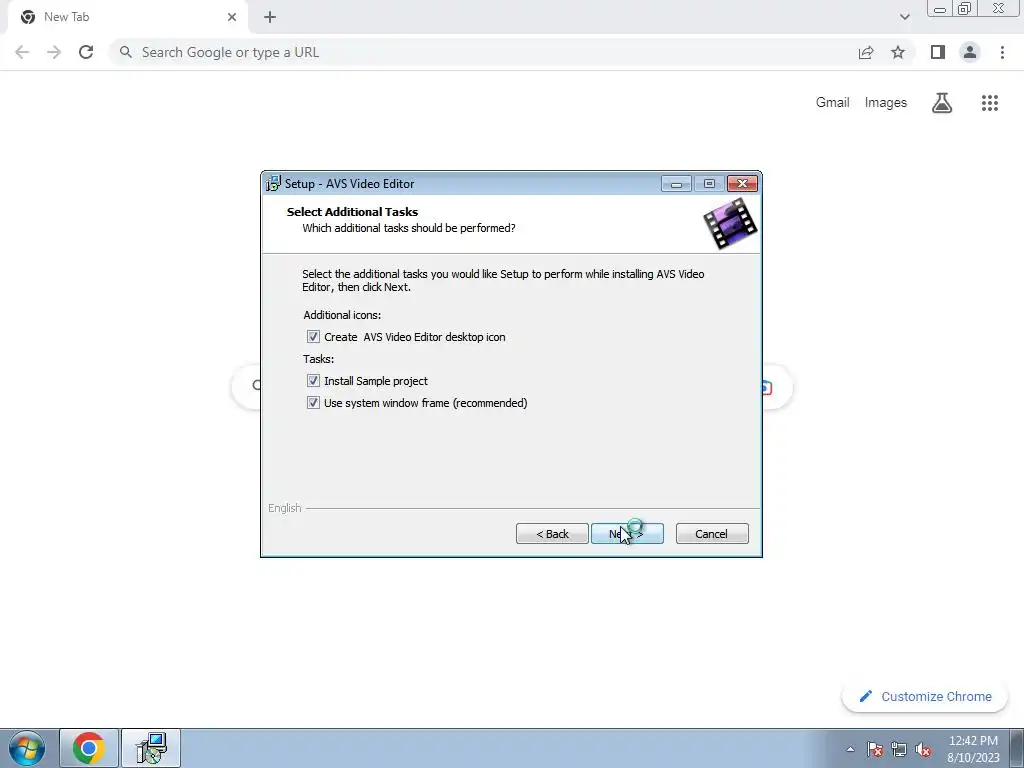Click the Chrome taskbar icon
This screenshot has width=1024, height=768.
(89, 748)
